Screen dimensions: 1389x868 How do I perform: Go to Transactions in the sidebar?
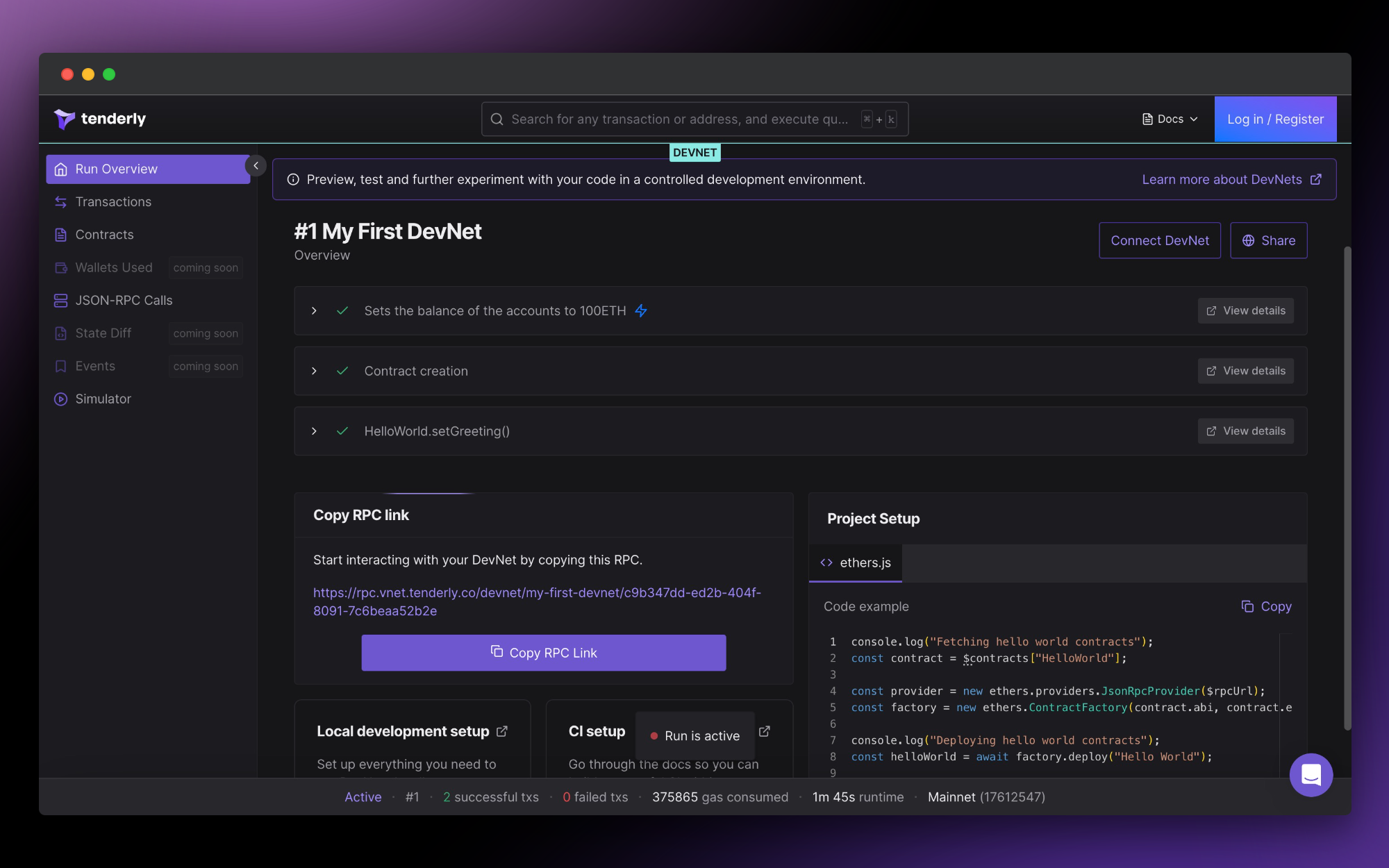point(113,201)
